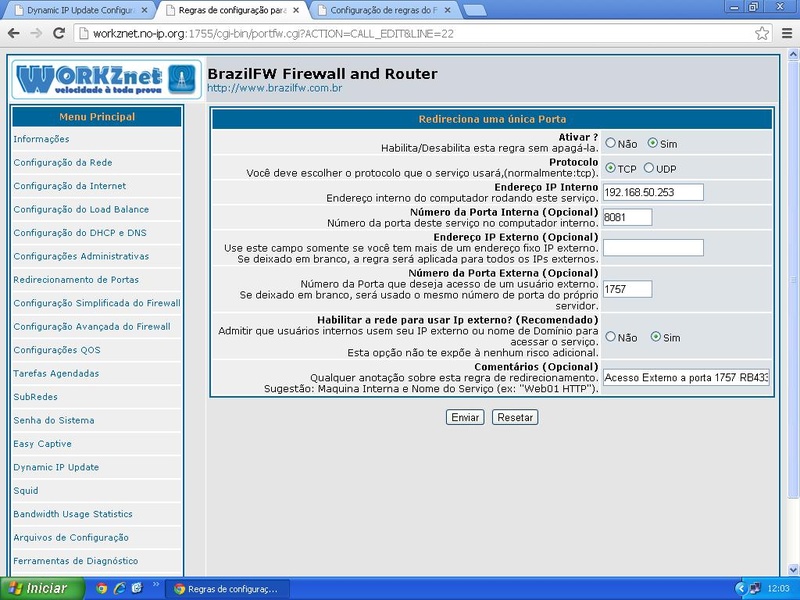Open SubRedes link
The height and width of the screenshot is (600, 800).
pos(35,397)
